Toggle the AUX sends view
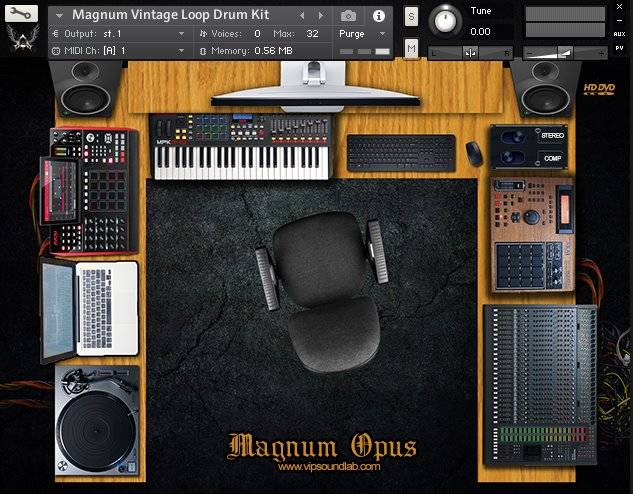The image size is (633, 494). click(619, 34)
